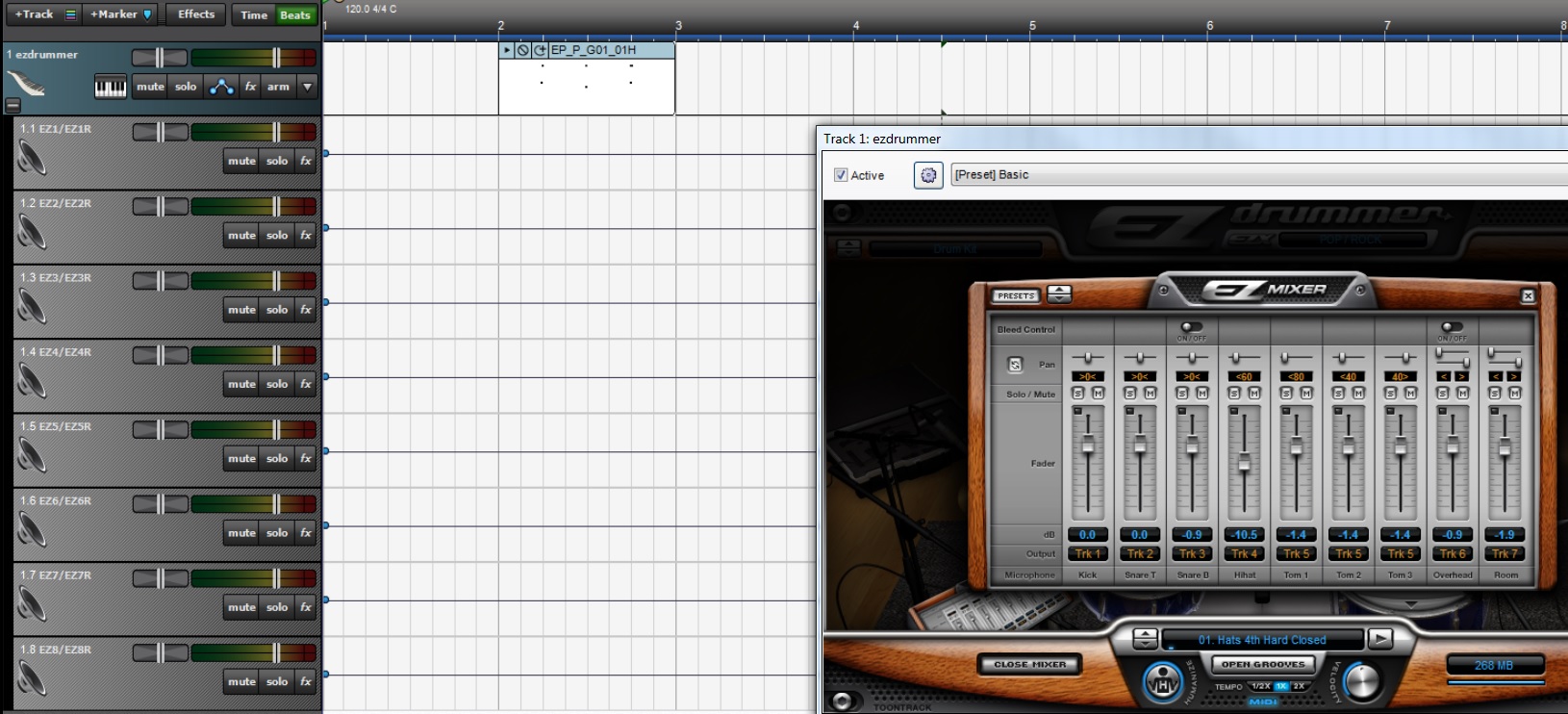This screenshot has width=1568, height=714.
Task: Open the Overhead output Trk 6 selector
Action: [1453, 554]
